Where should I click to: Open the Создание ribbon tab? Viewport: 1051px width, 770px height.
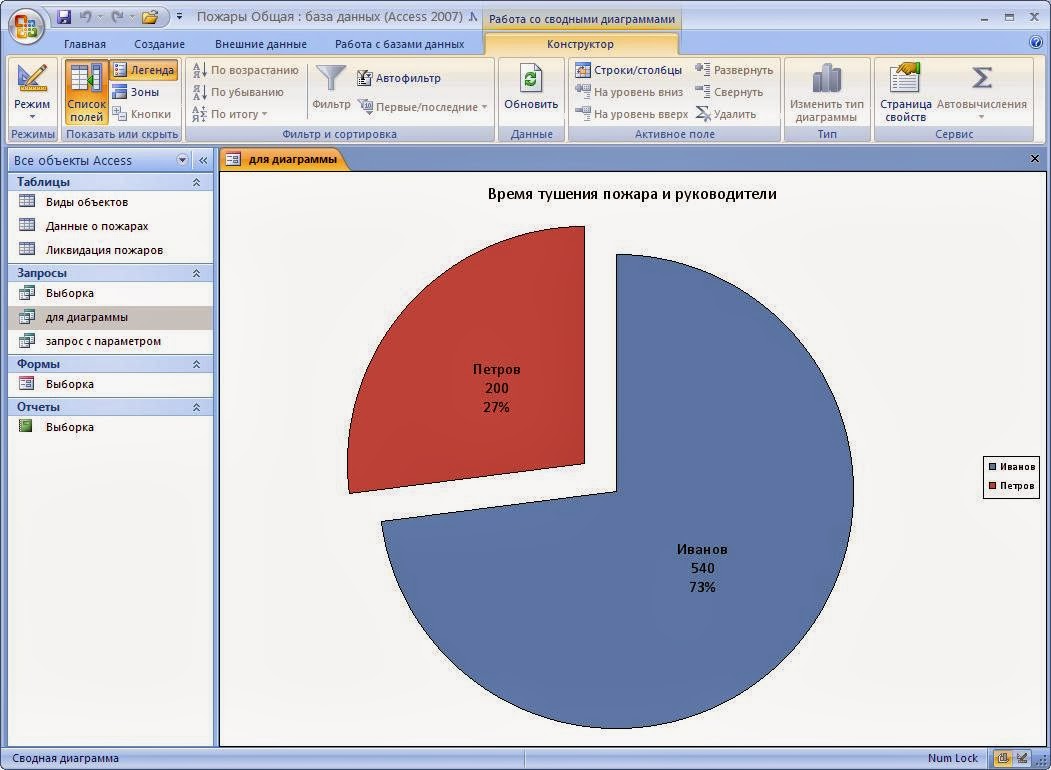pyautogui.click(x=159, y=44)
